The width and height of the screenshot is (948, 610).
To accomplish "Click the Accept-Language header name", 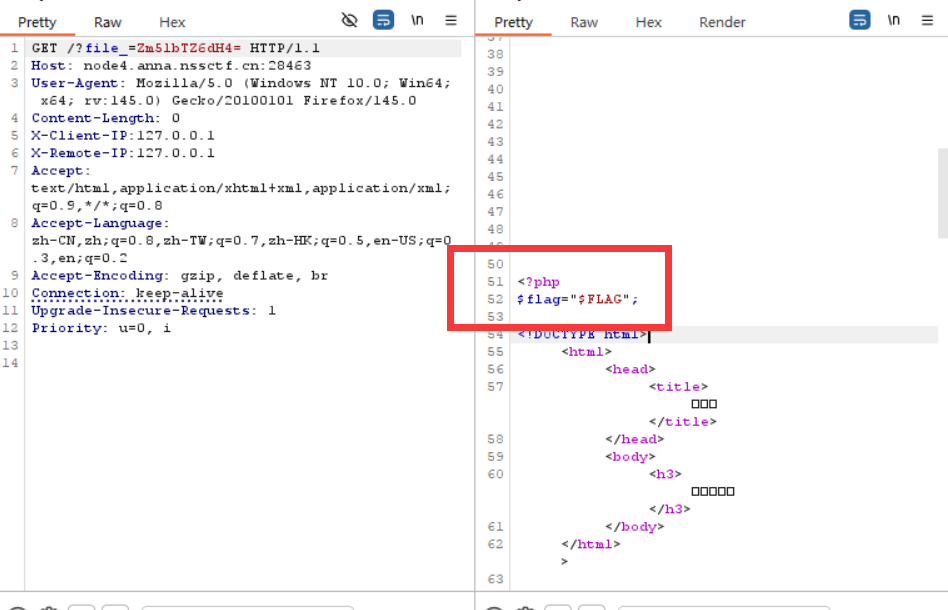I will (97, 223).
